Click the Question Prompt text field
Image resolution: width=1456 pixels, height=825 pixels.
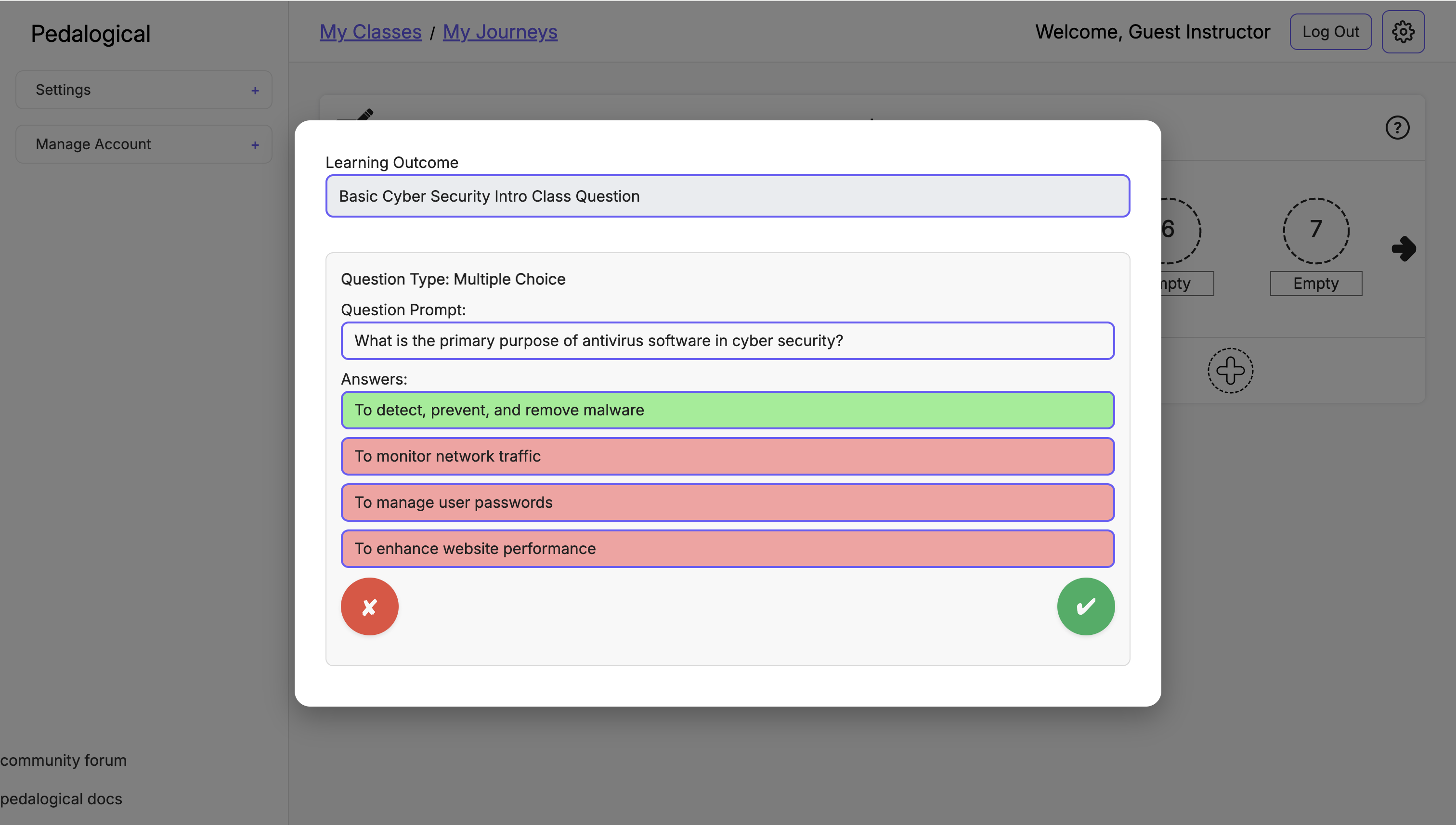click(727, 340)
